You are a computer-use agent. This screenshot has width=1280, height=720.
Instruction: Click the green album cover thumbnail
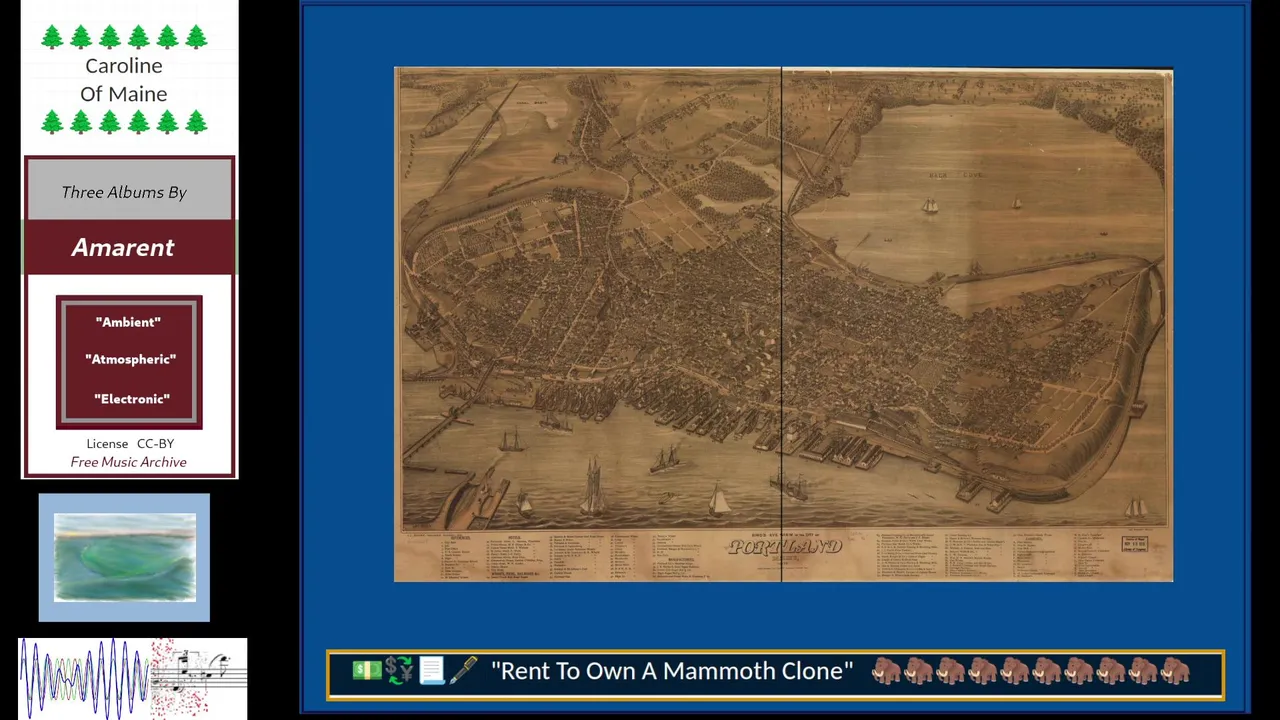pos(125,557)
